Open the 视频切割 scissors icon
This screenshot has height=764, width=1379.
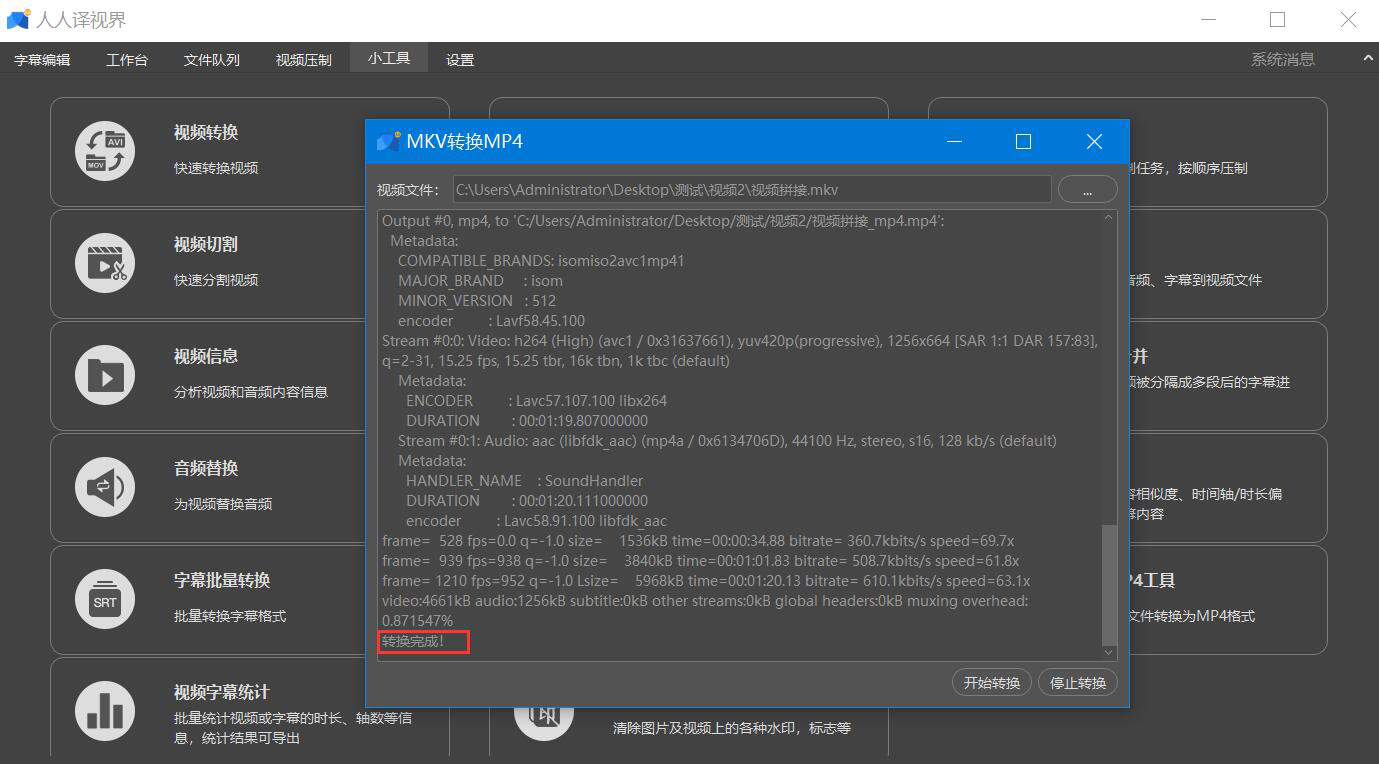tap(105, 264)
